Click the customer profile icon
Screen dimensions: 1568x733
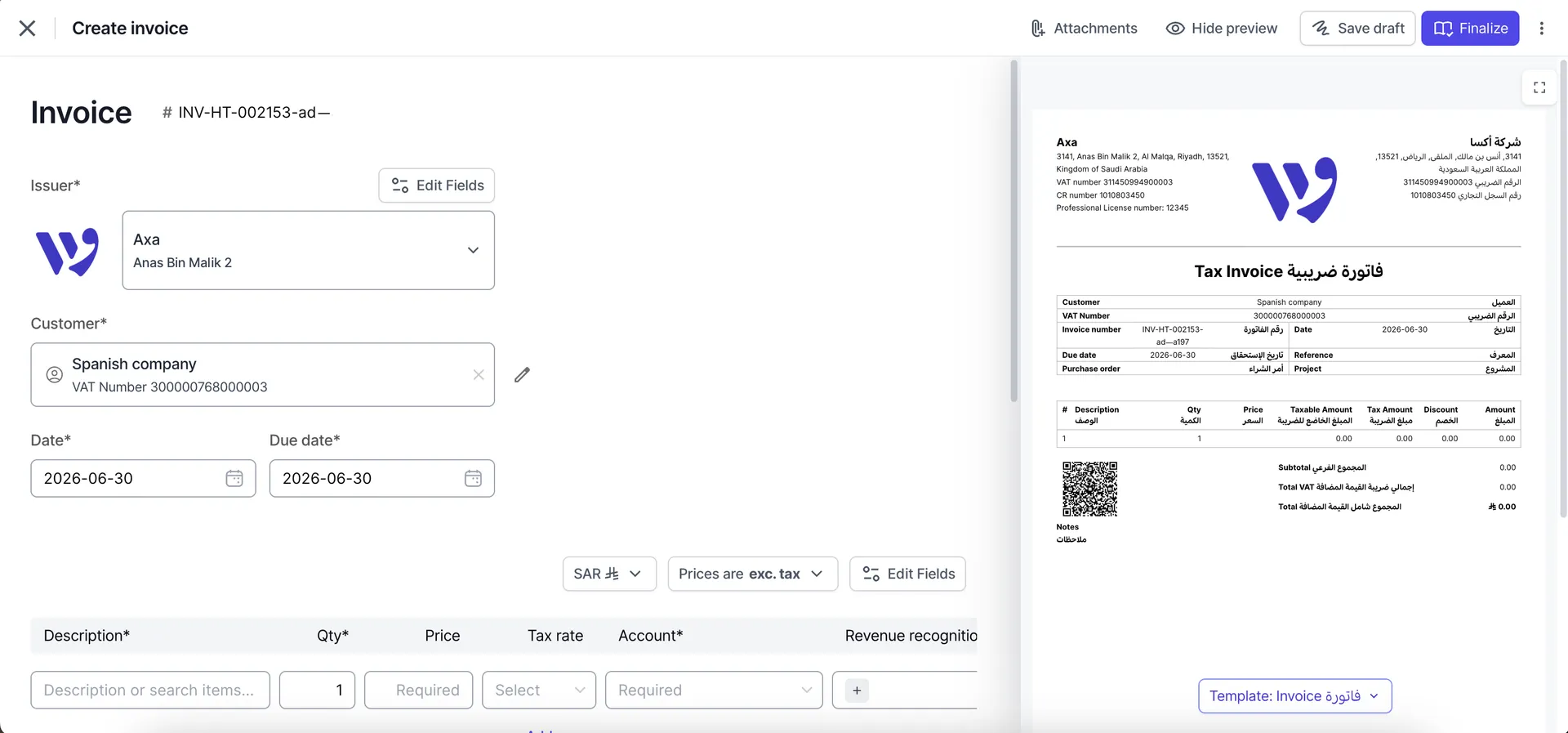(x=55, y=375)
